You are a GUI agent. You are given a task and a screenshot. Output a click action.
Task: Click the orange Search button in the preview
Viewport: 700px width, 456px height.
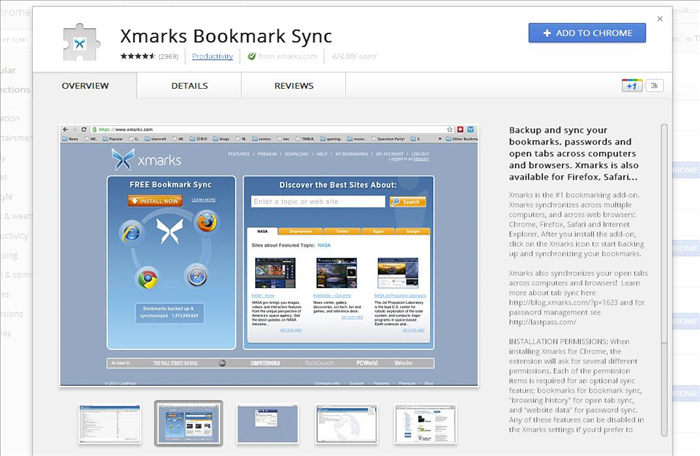pos(408,202)
